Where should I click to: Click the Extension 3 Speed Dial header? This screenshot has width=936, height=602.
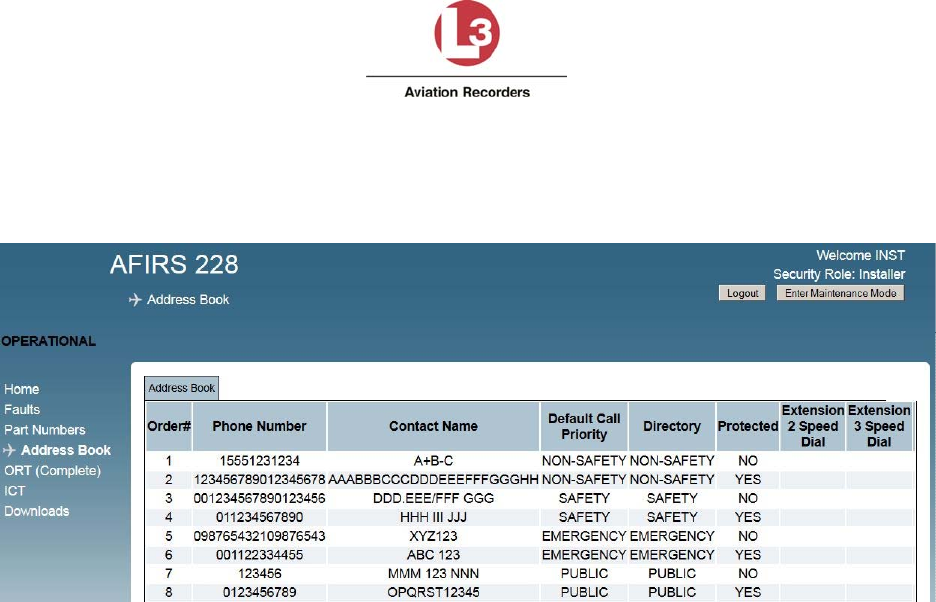click(879, 426)
